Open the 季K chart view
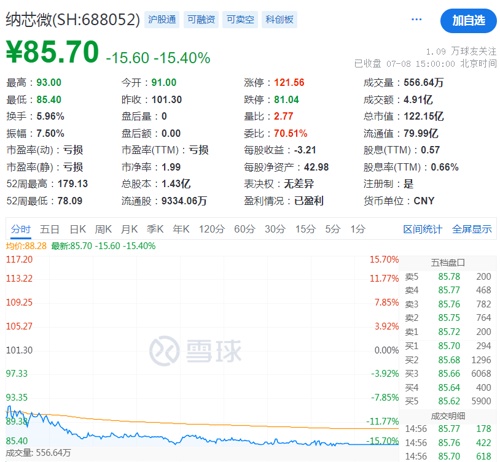The height and width of the screenshot is (462, 500). tap(155, 229)
